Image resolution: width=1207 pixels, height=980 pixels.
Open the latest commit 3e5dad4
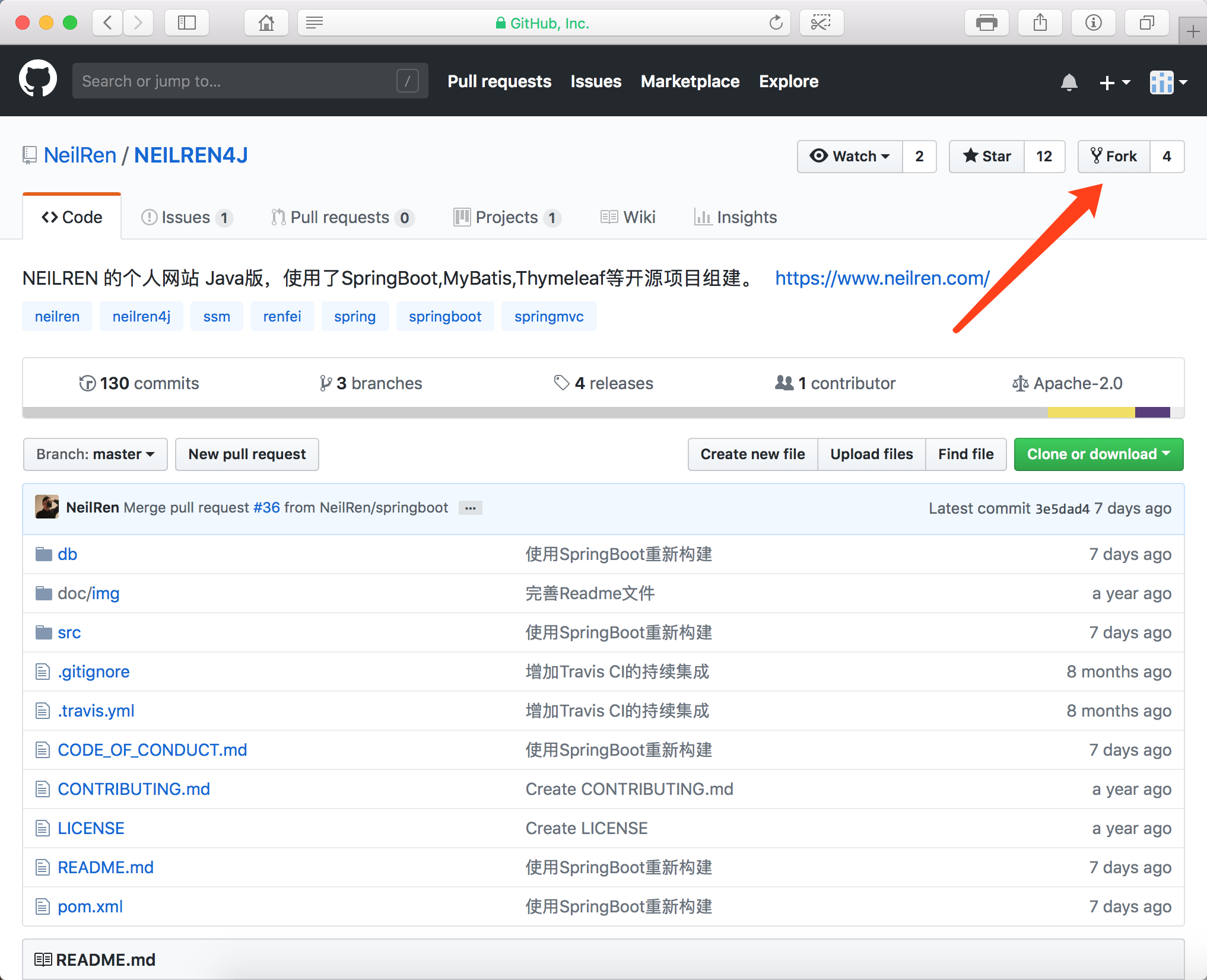coord(1062,508)
